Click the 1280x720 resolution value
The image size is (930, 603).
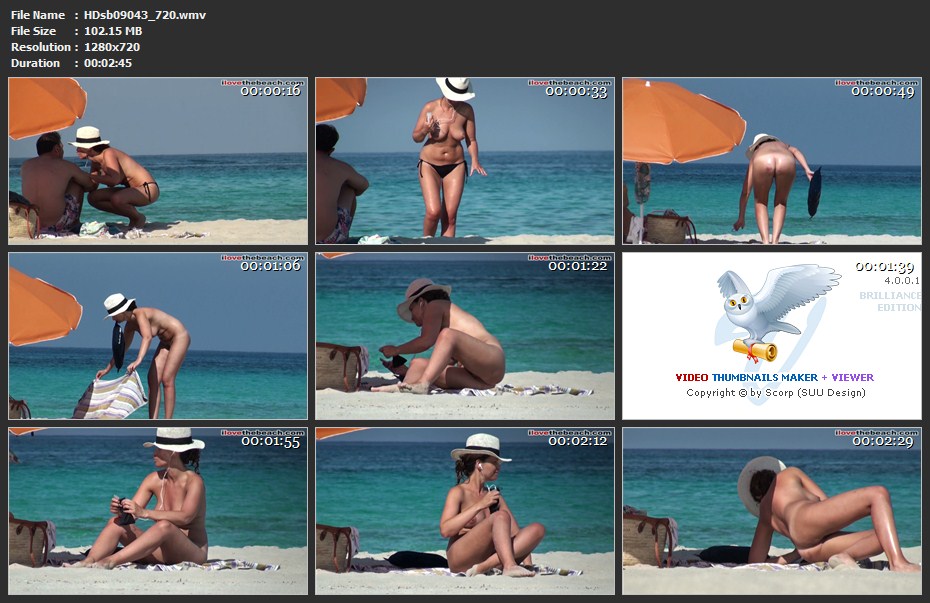point(112,47)
